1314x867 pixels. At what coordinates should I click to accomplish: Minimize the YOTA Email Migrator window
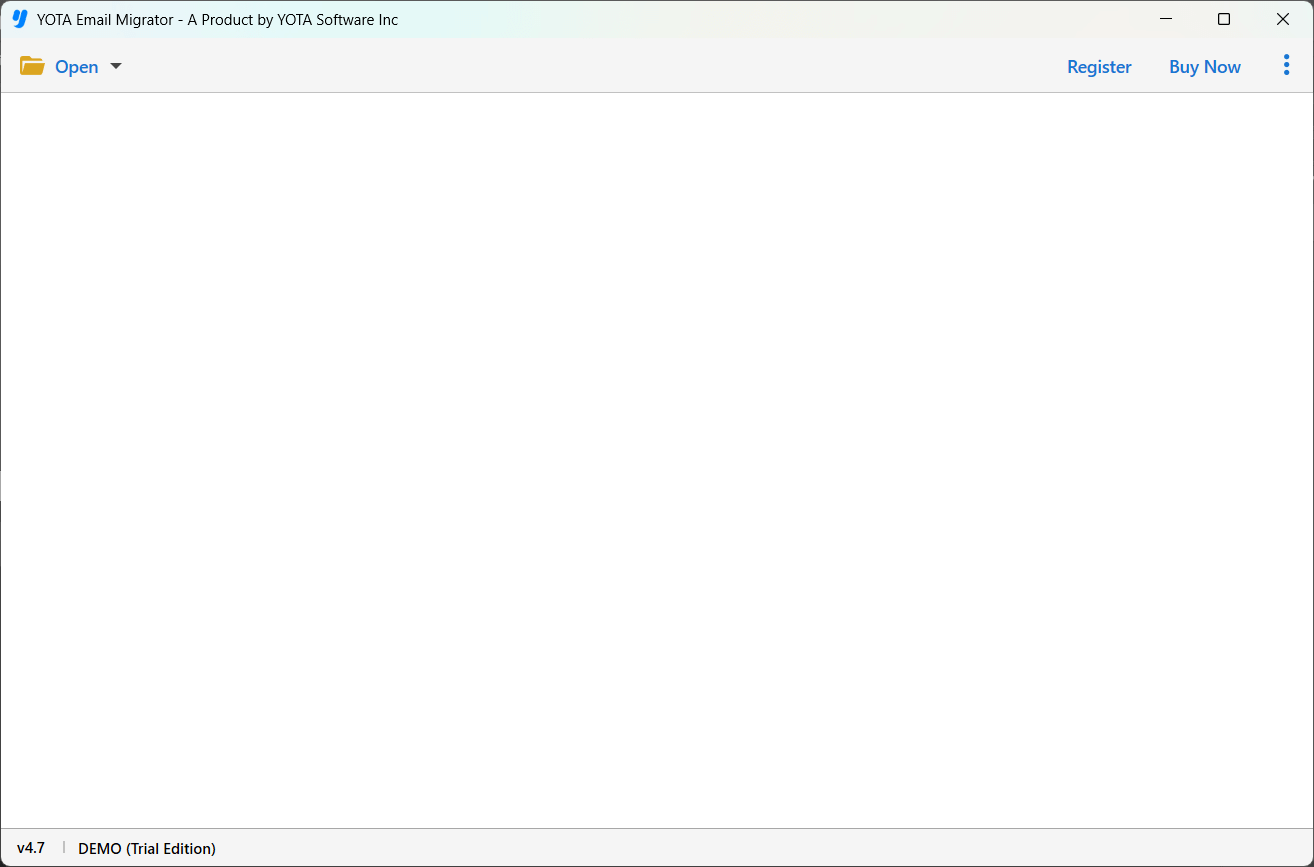click(1165, 19)
